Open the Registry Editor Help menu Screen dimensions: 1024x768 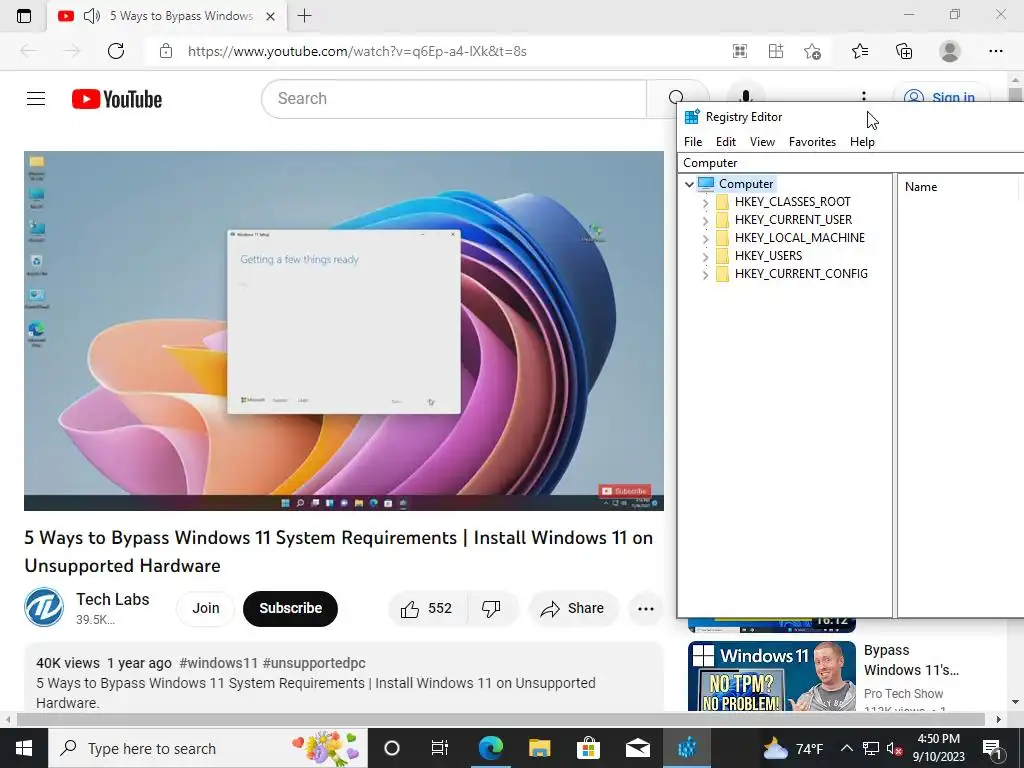(861, 142)
